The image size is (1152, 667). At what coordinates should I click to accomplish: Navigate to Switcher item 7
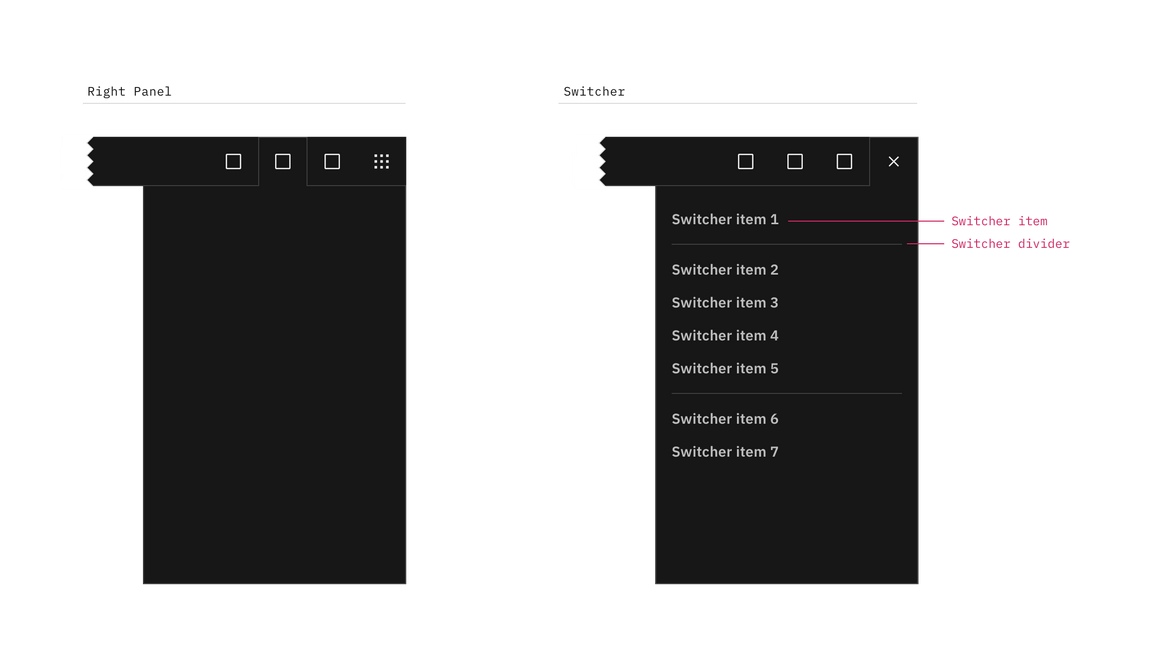[x=725, y=452]
